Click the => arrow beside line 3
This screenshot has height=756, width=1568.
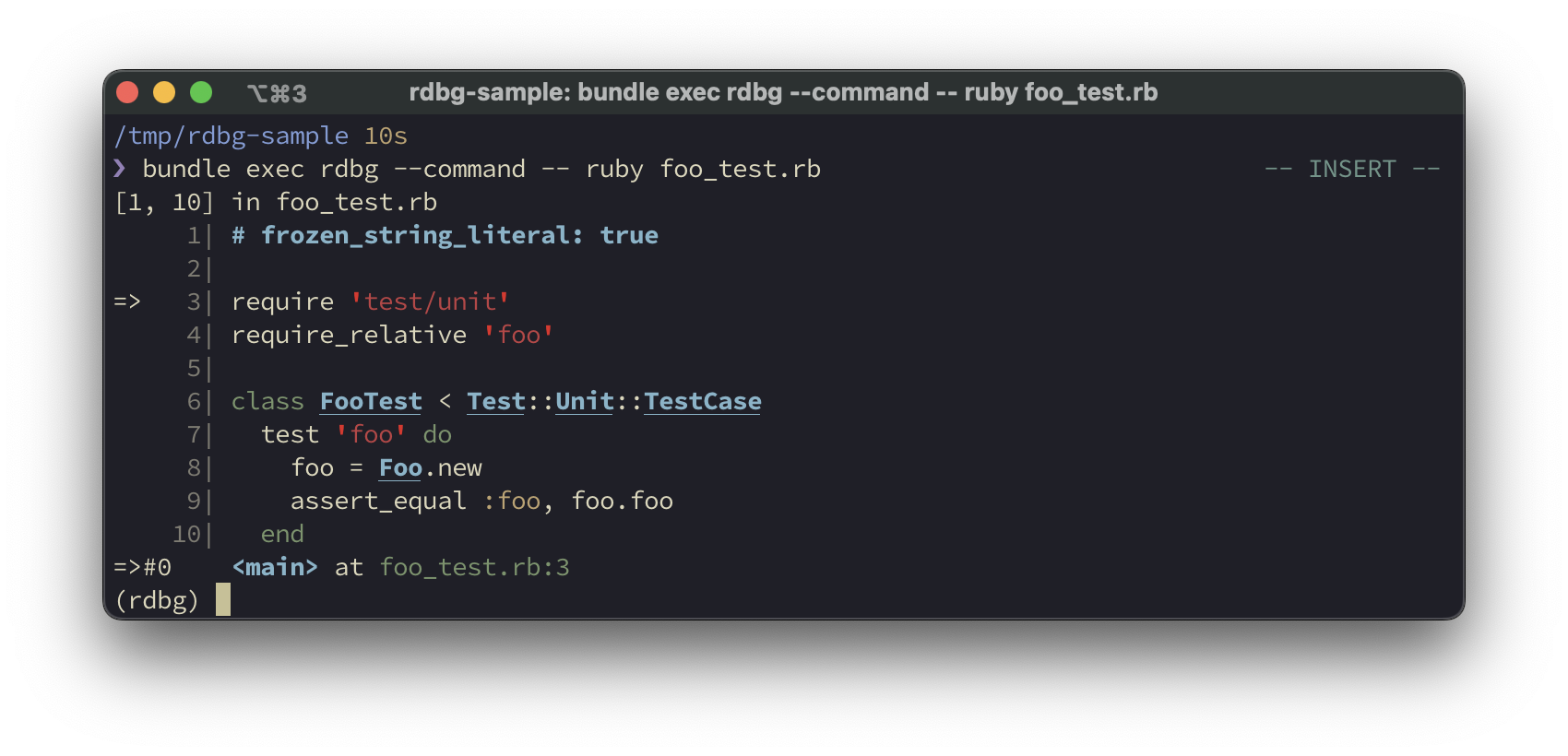point(127,301)
